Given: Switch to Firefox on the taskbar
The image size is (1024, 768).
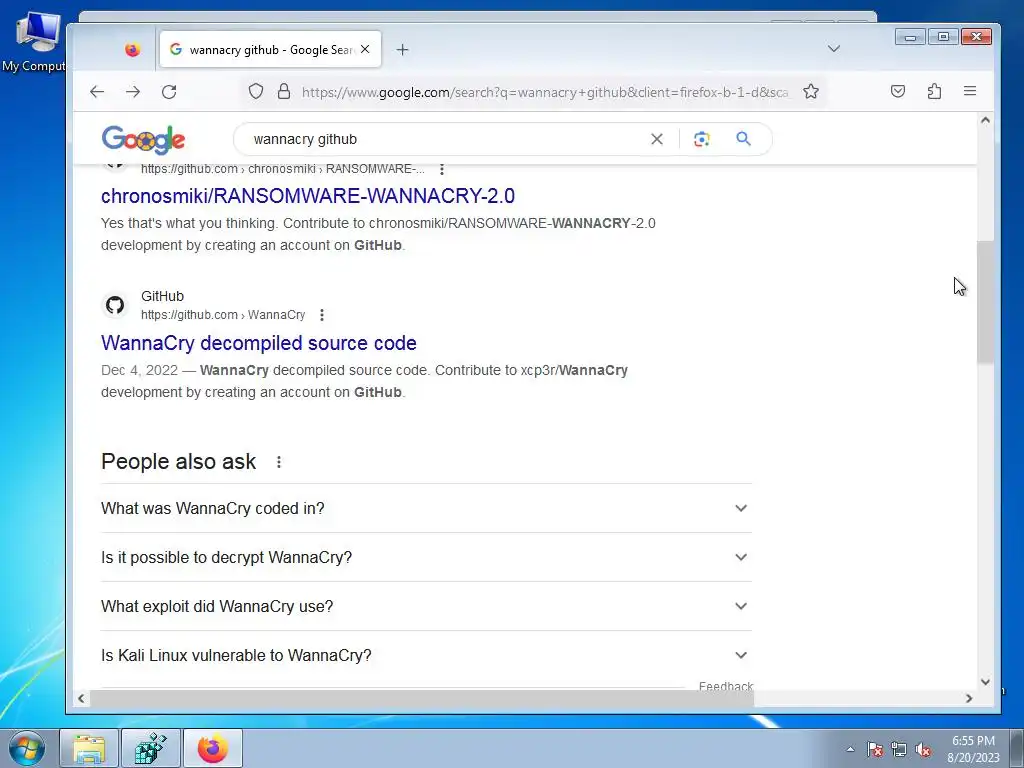Looking at the screenshot, I should [x=213, y=748].
